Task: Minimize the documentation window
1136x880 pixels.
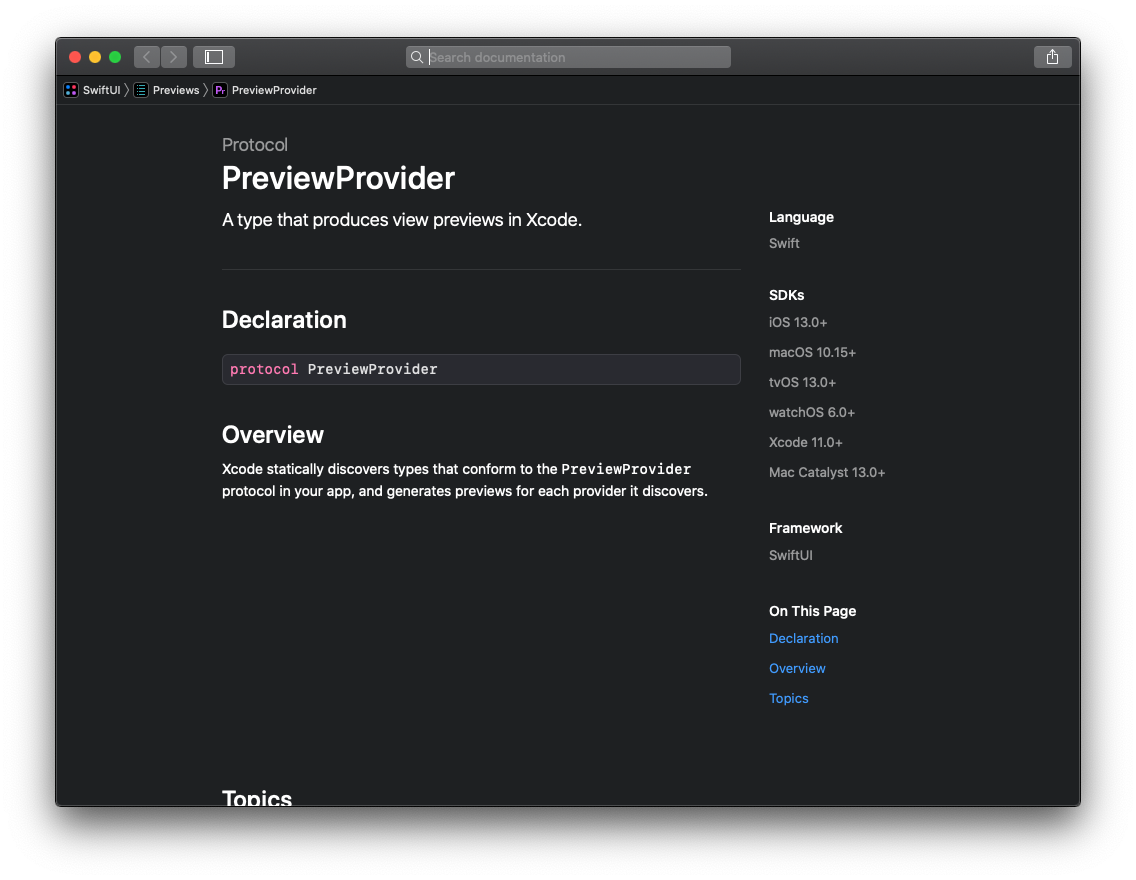Action: point(95,56)
